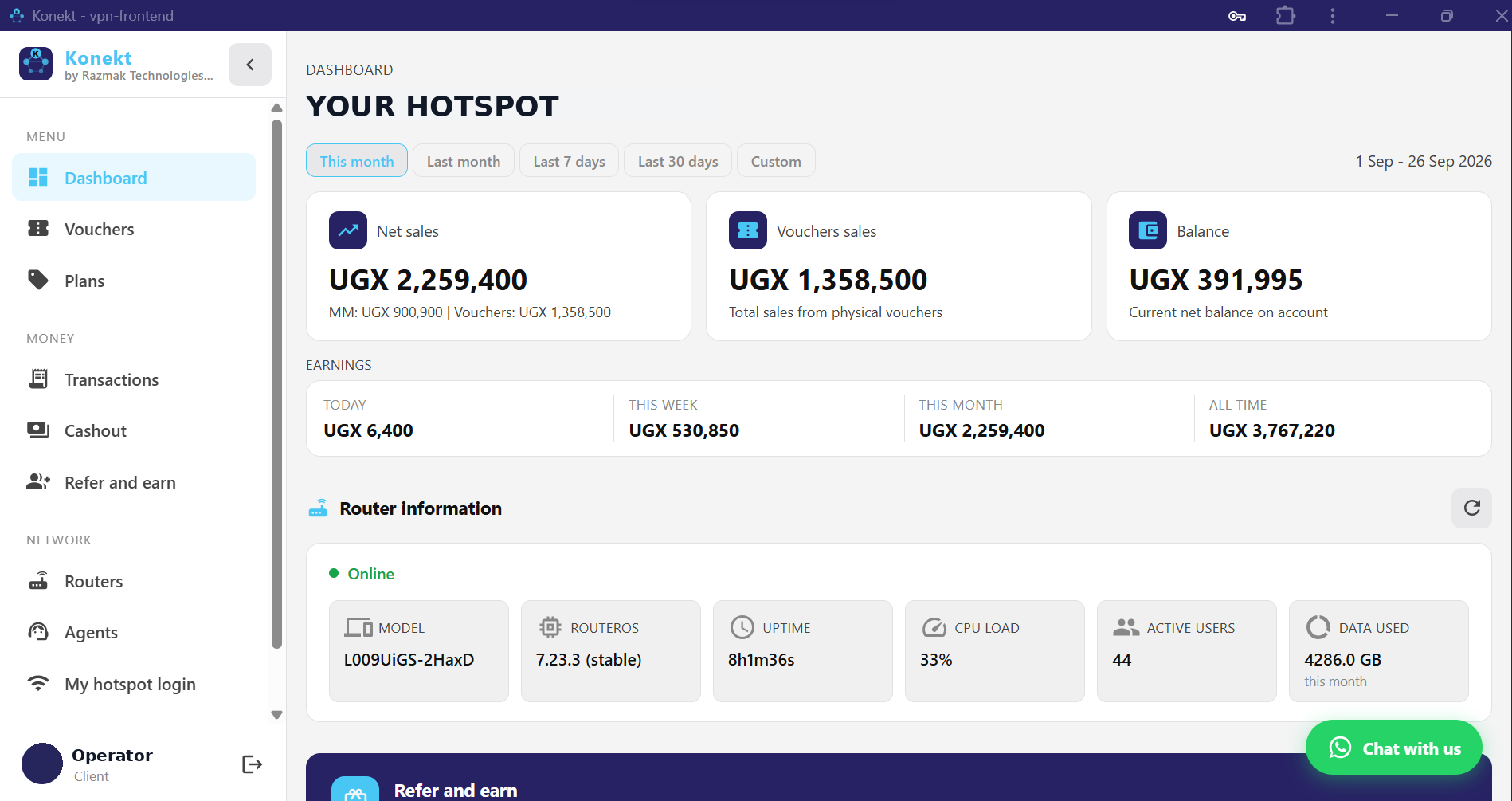This screenshot has width=1512, height=801.
Task: Click the Operator profile avatar
Action: 42,764
